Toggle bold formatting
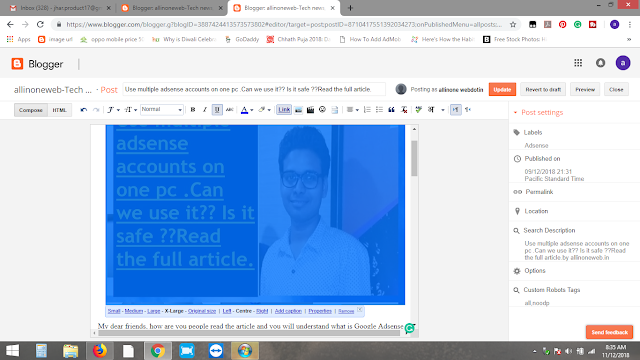The height and width of the screenshot is (360, 640). click(x=193, y=110)
